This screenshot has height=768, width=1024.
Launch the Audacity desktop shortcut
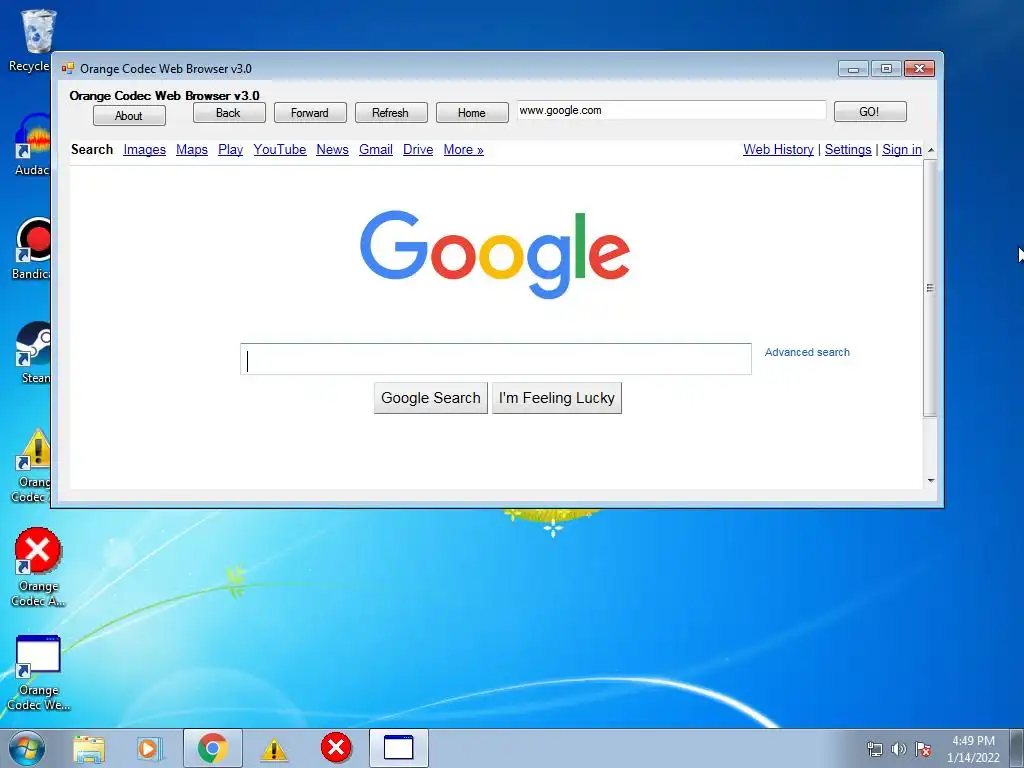(33, 144)
